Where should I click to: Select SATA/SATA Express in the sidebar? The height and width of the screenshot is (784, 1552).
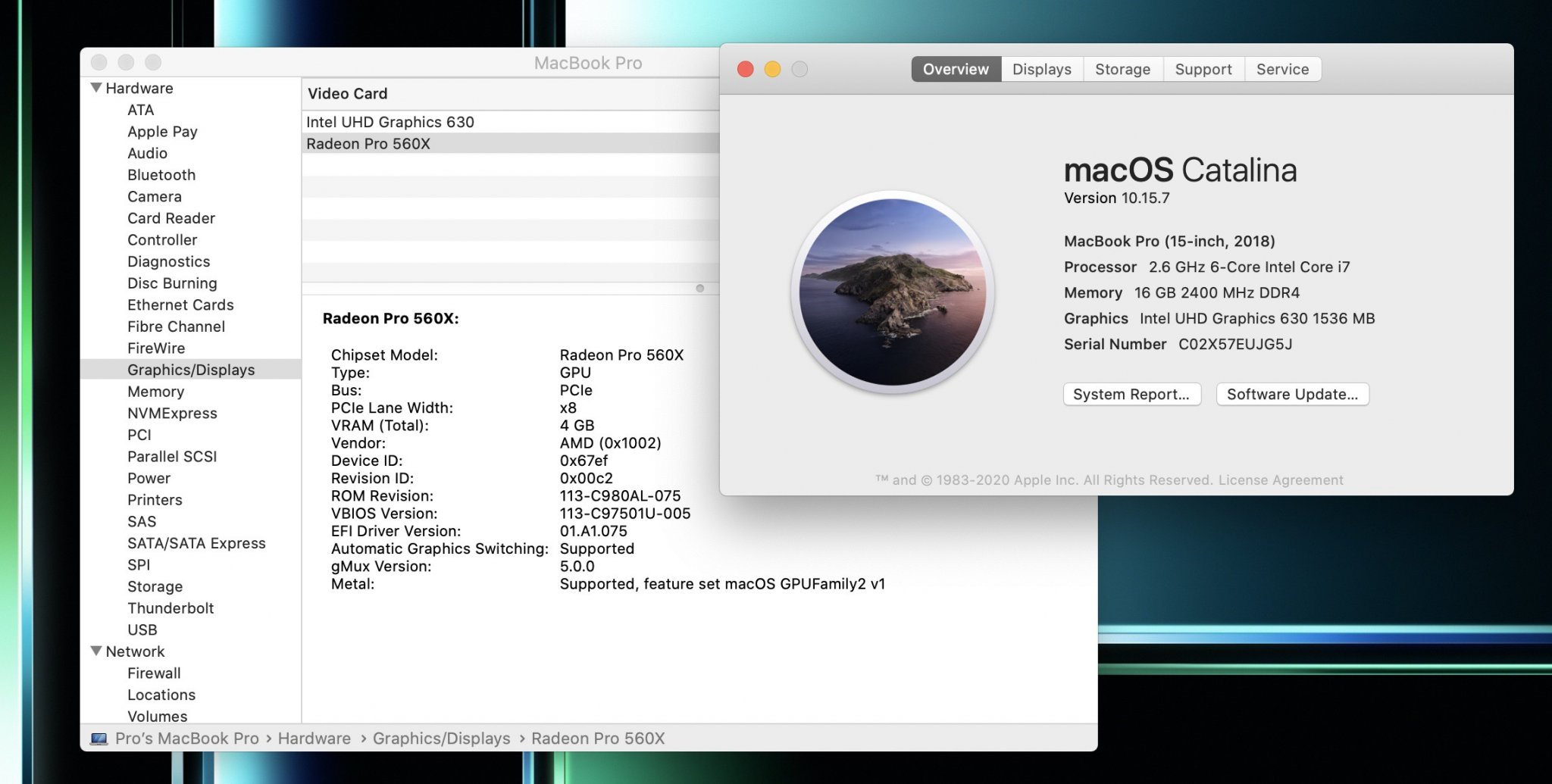pyautogui.click(x=196, y=543)
